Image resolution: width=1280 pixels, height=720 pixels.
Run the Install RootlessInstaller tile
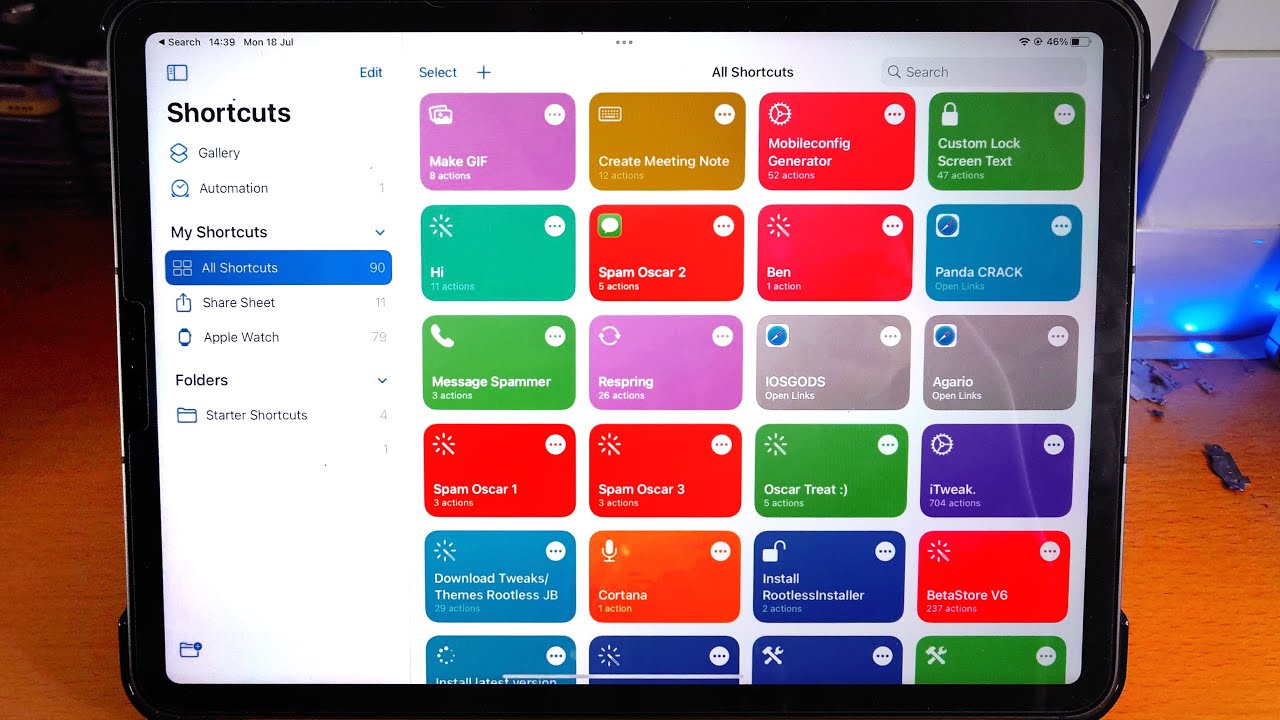pos(829,577)
